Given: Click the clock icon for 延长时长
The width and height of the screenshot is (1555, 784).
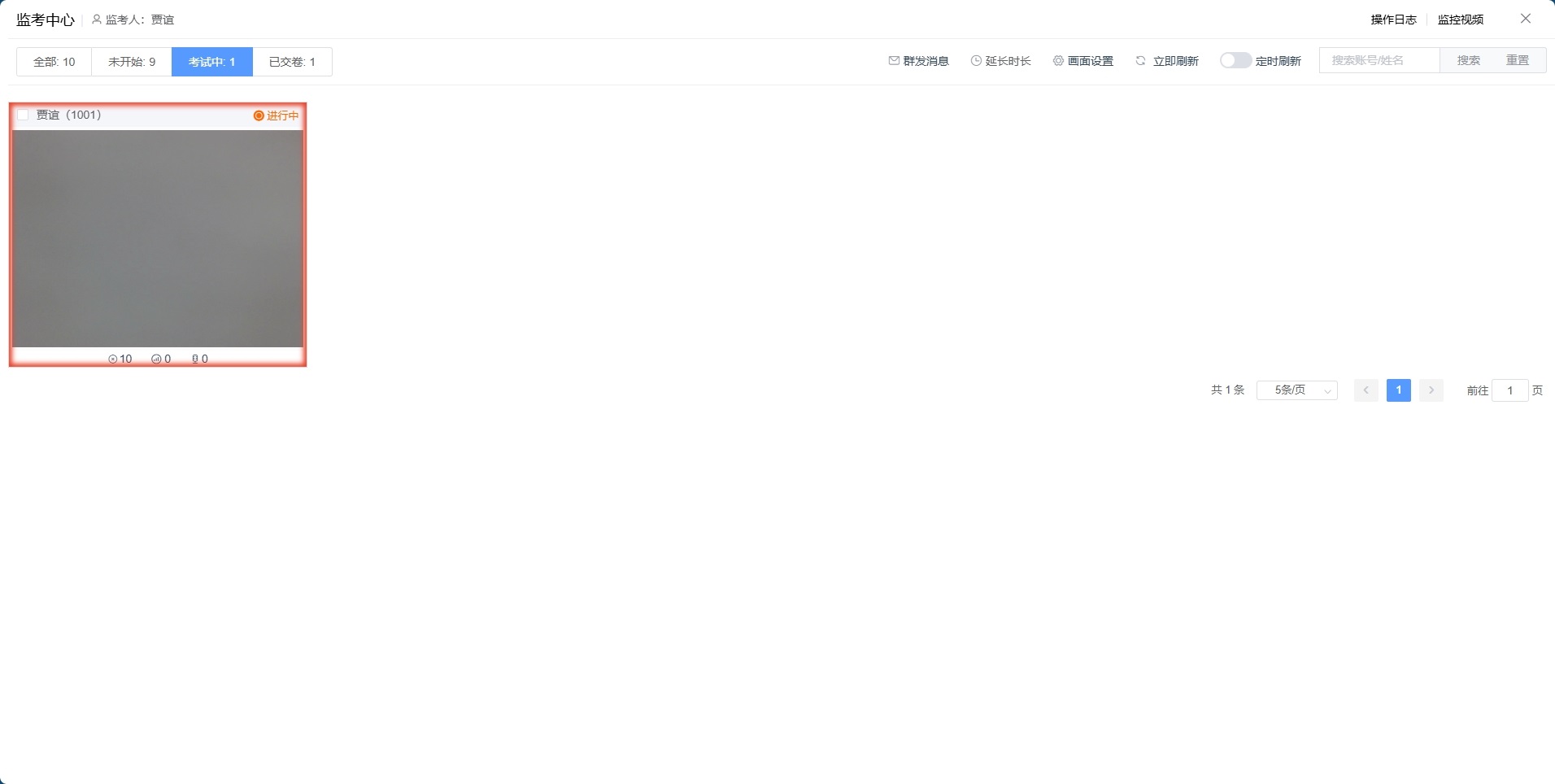Looking at the screenshot, I should (x=976, y=61).
